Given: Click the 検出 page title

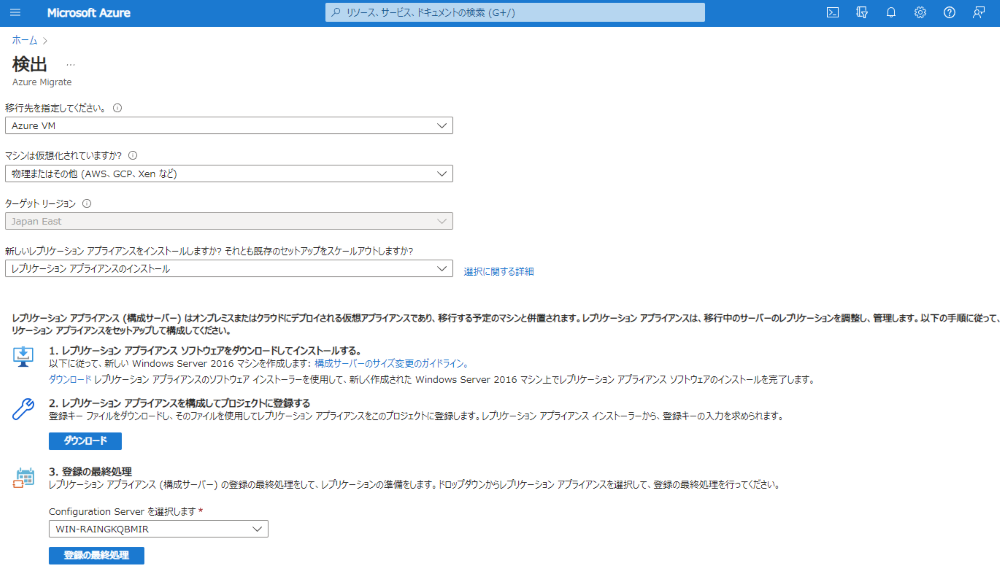Looking at the screenshot, I should pyautogui.click(x=30, y=64).
